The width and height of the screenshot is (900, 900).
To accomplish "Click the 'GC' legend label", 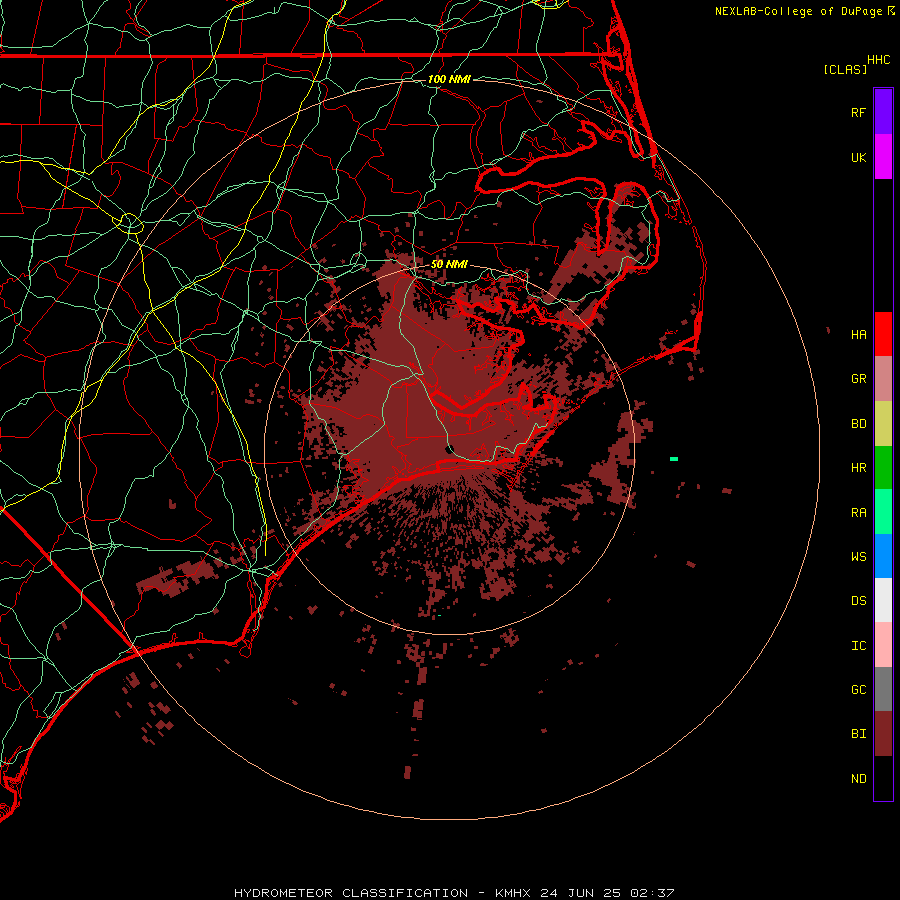I will (859, 690).
